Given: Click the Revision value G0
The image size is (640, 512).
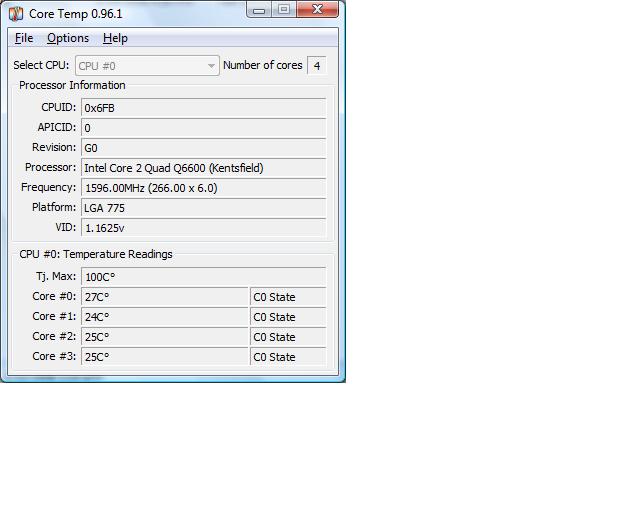Looking at the screenshot, I should (x=204, y=148).
